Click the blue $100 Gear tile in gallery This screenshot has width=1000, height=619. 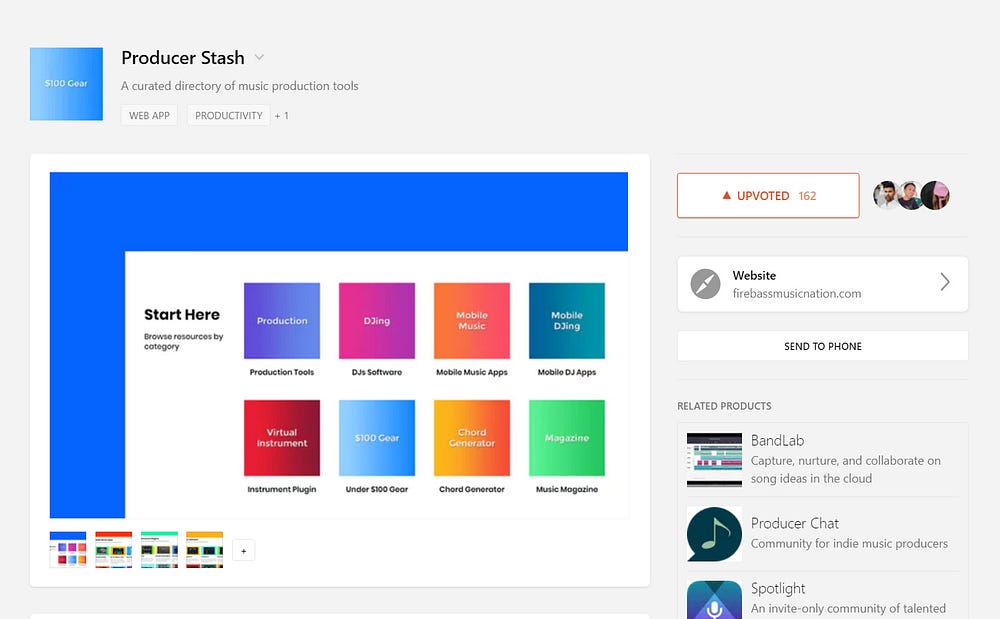tap(377, 438)
